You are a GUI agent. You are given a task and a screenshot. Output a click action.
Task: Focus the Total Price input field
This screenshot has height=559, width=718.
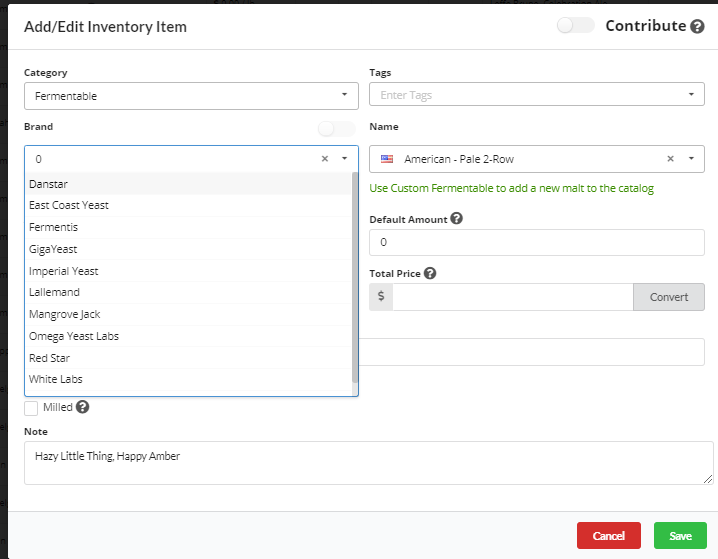point(512,297)
